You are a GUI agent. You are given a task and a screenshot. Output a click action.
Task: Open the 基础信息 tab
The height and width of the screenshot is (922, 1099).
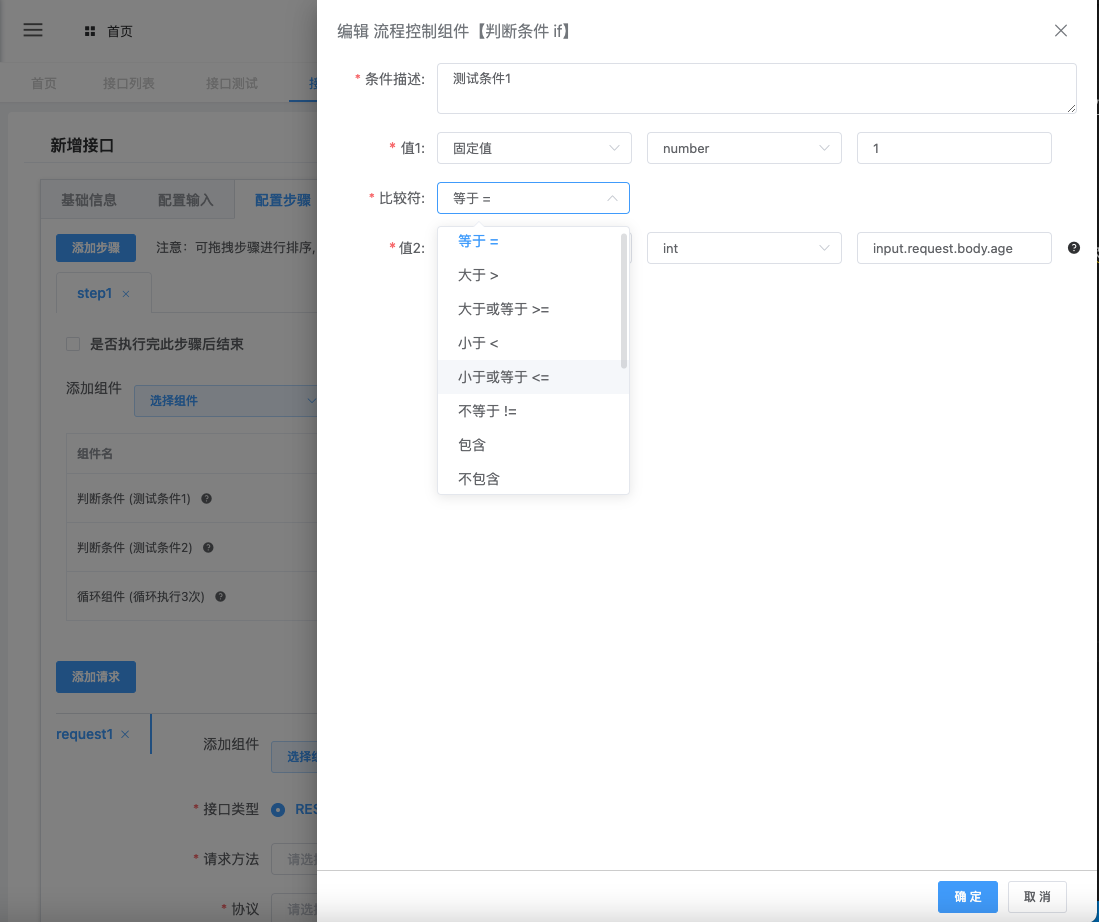[x=88, y=200]
